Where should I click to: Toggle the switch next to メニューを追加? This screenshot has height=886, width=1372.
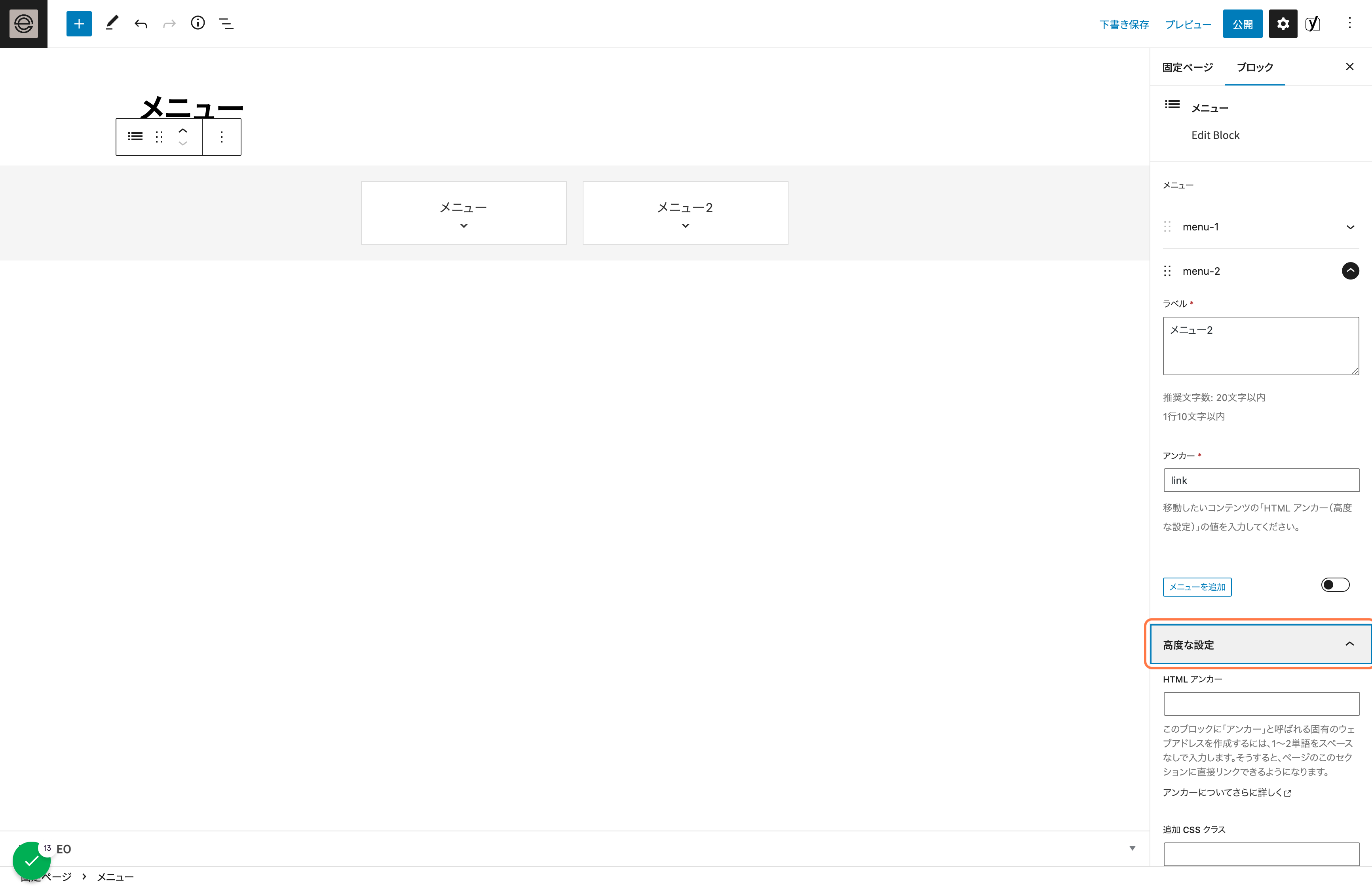pyautogui.click(x=1335, y=585)
